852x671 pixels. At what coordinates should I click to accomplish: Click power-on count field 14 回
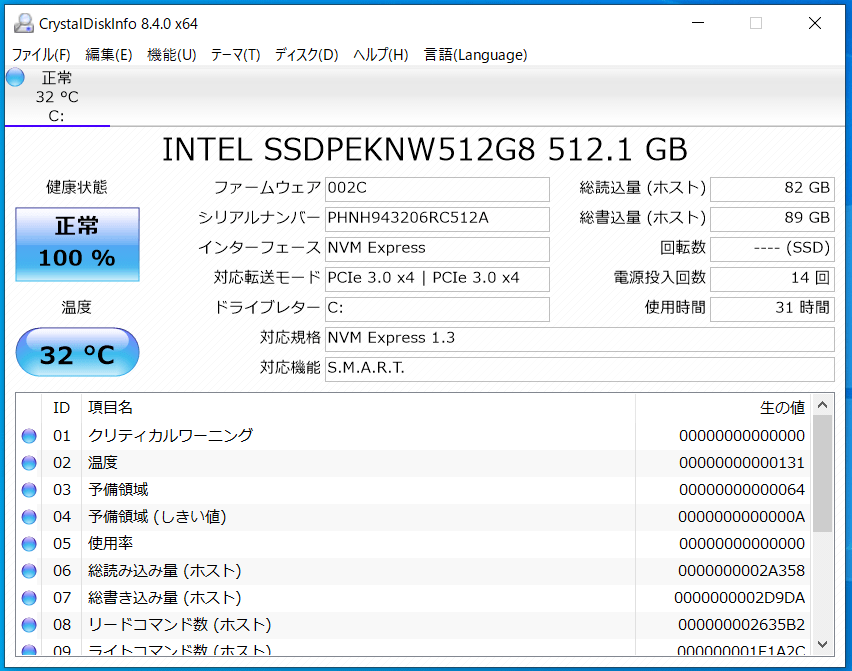pyautogui.click(x=772, y=279)
